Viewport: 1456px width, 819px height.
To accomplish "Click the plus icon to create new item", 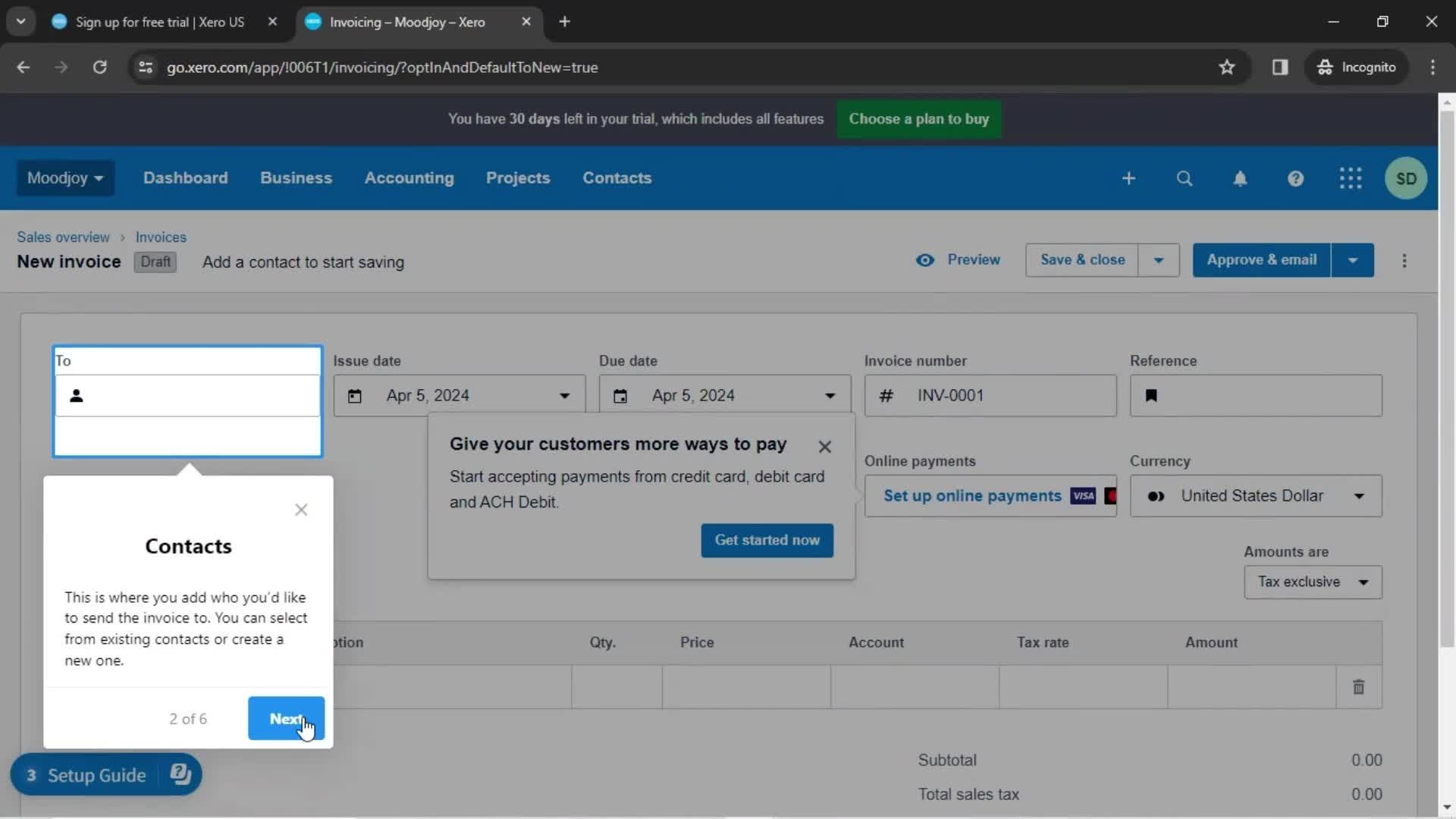I will click(x=1128, y=178).
